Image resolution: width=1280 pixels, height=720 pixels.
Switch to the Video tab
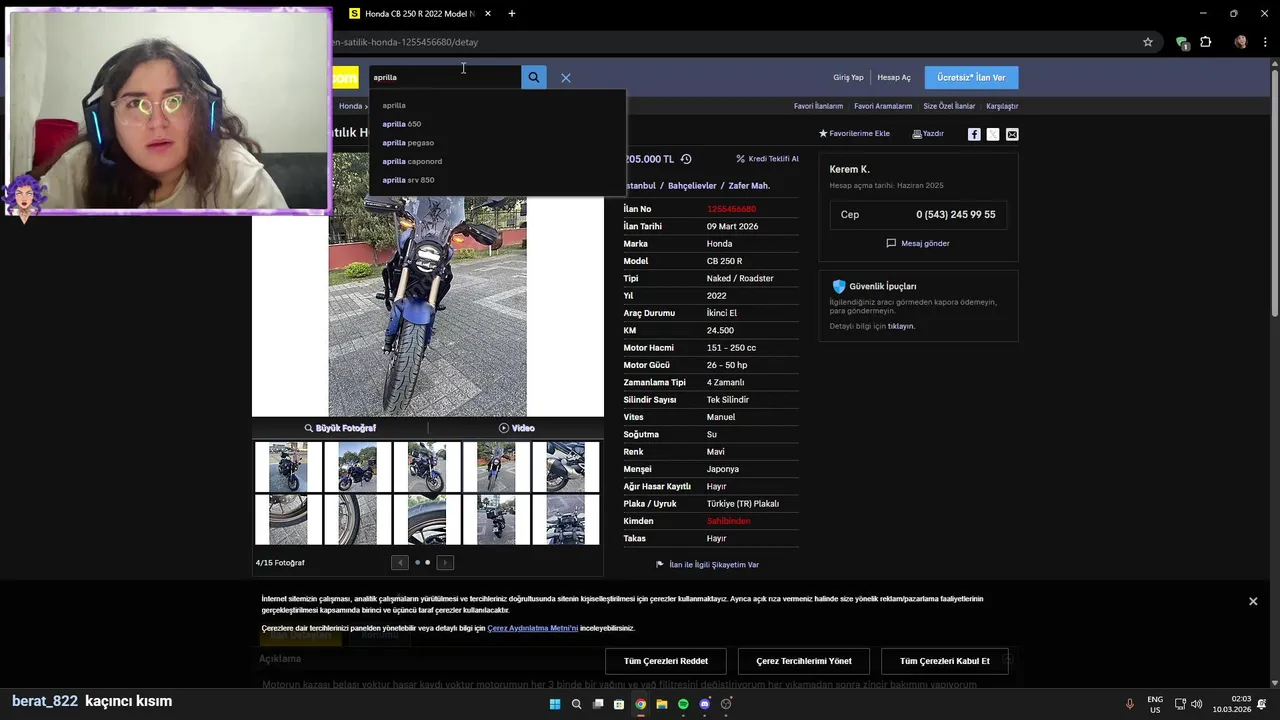click(x=516, y=428)
